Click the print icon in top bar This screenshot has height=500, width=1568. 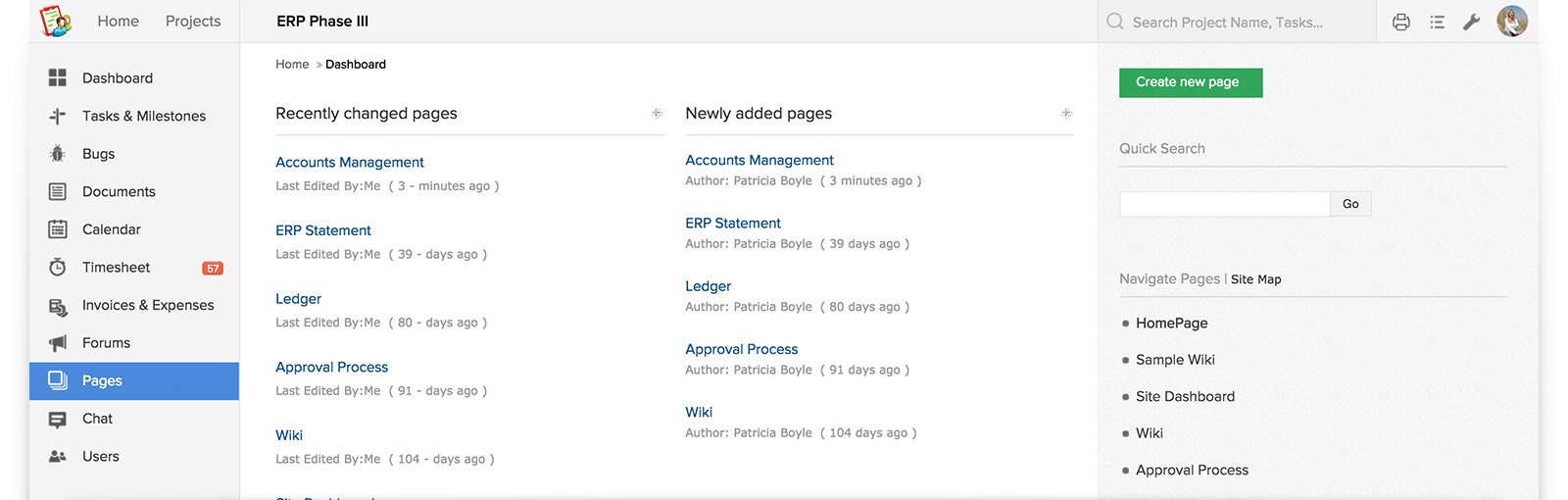(1401, 22)
